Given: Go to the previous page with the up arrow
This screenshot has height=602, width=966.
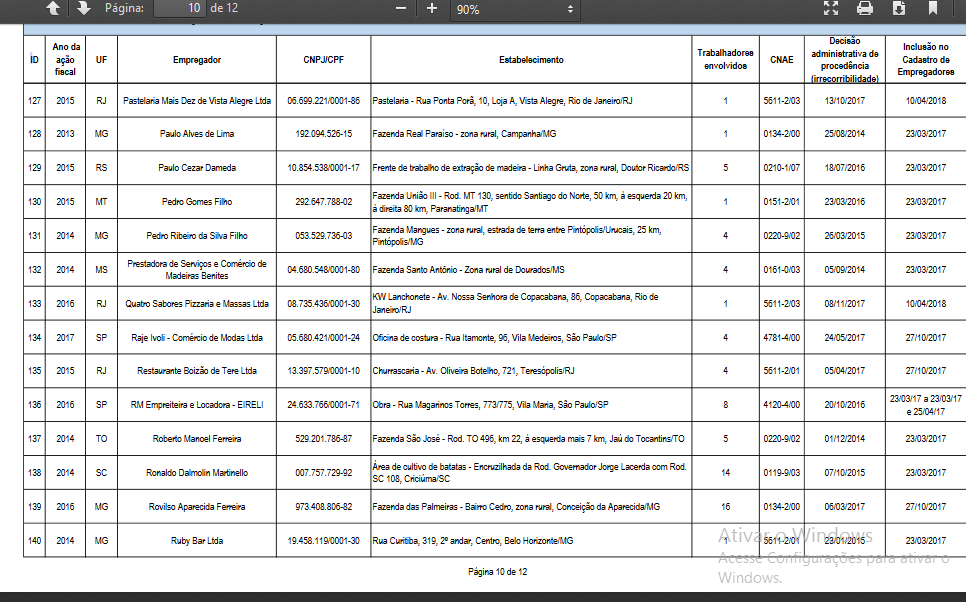Looking at the screenshot, I should (53, 8).
